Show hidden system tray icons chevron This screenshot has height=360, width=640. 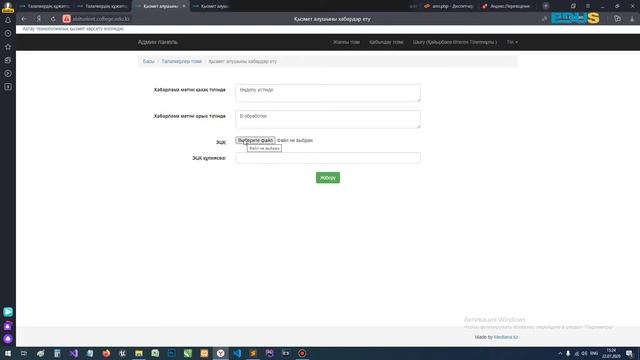[x=560, y=353]
